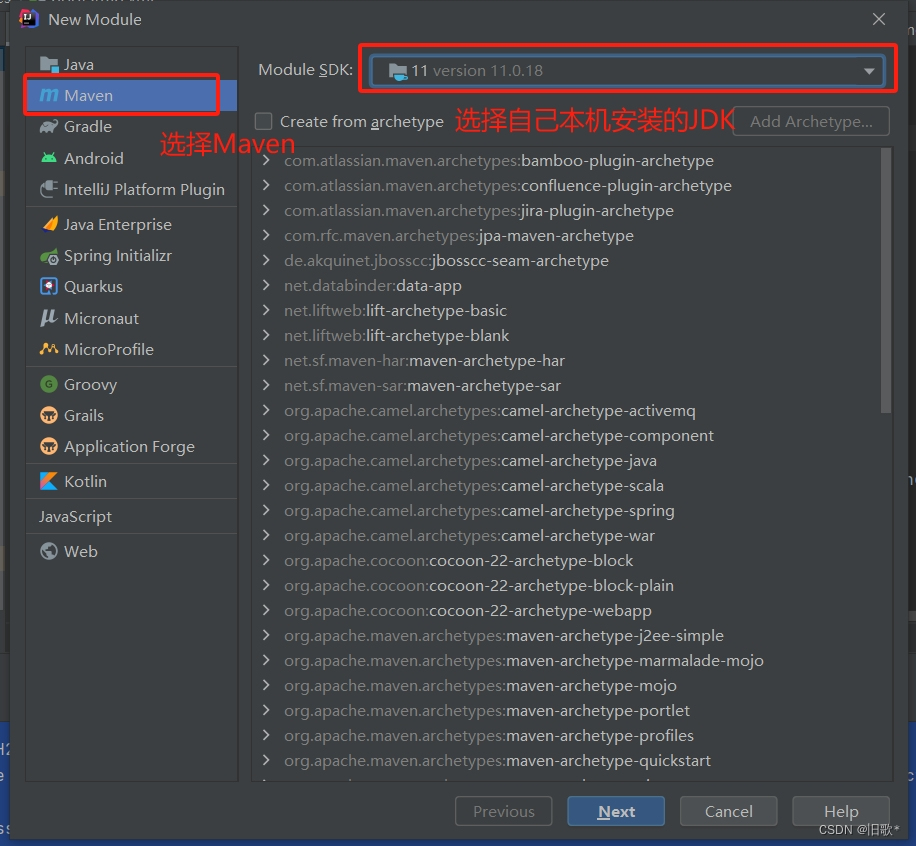Select camel-archetype-scala row
Image resolution: width=916 pixels, height=846 pixels.
click(567, 486)
